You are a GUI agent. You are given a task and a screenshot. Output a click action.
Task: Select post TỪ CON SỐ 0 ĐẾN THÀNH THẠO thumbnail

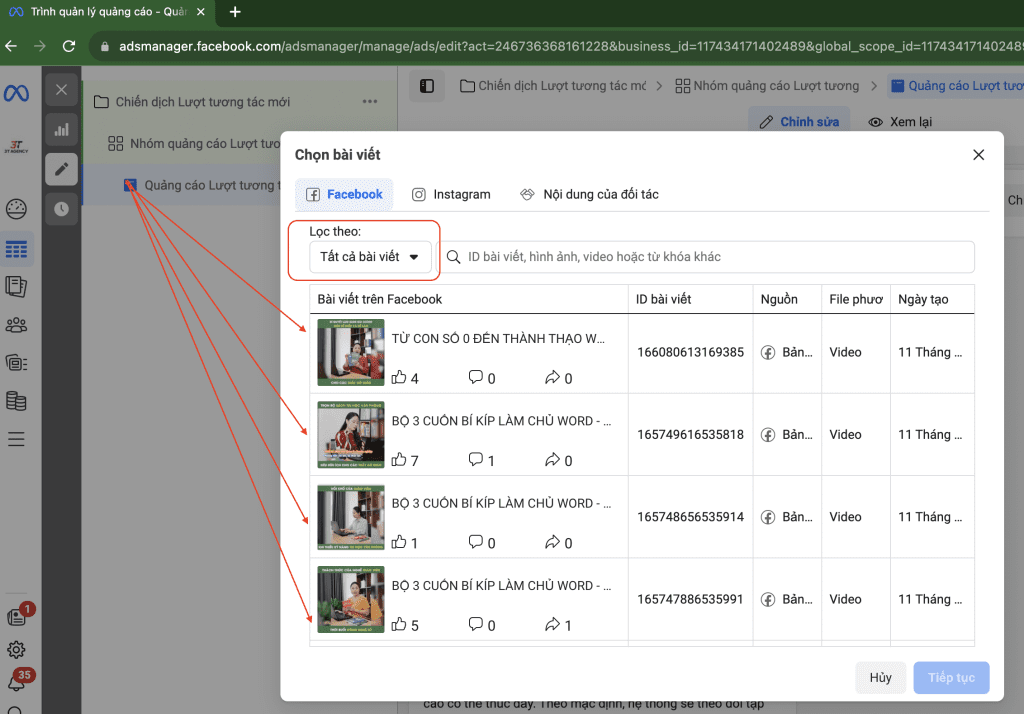tap(351, 352)
